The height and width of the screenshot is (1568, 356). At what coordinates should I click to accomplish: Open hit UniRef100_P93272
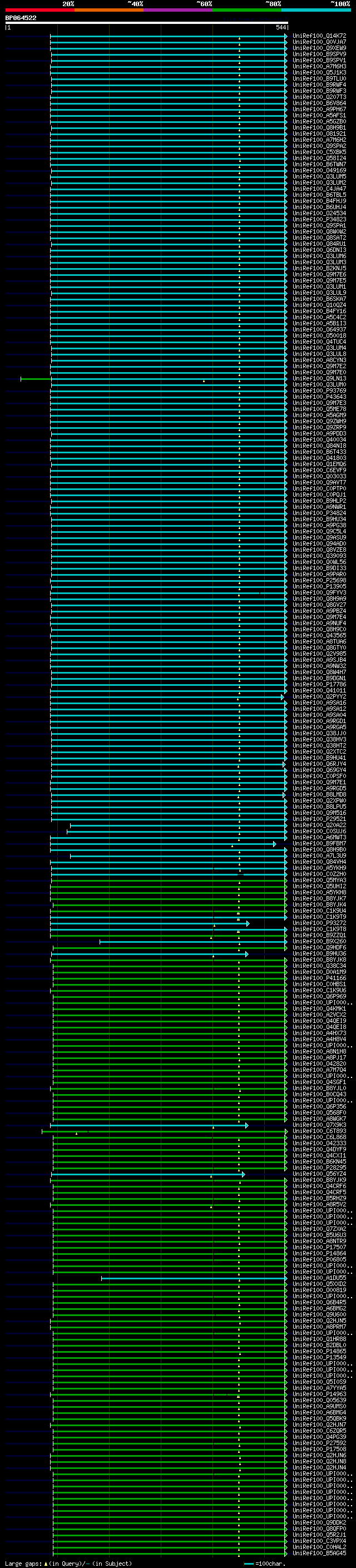pos(319,923)
